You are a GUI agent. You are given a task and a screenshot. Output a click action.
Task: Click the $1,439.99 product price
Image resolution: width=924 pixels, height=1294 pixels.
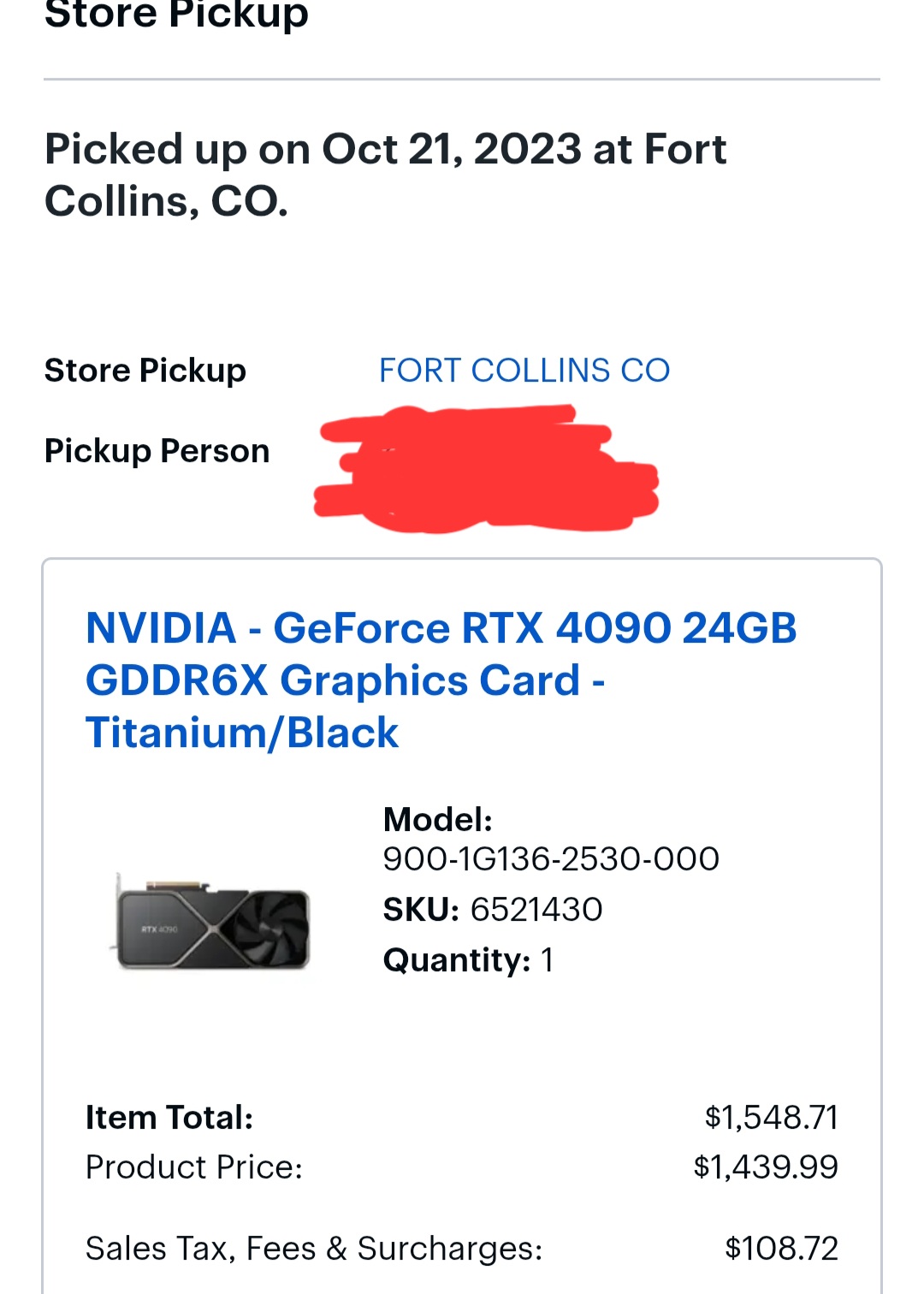pyautogui.click(x=766, y=1167)
